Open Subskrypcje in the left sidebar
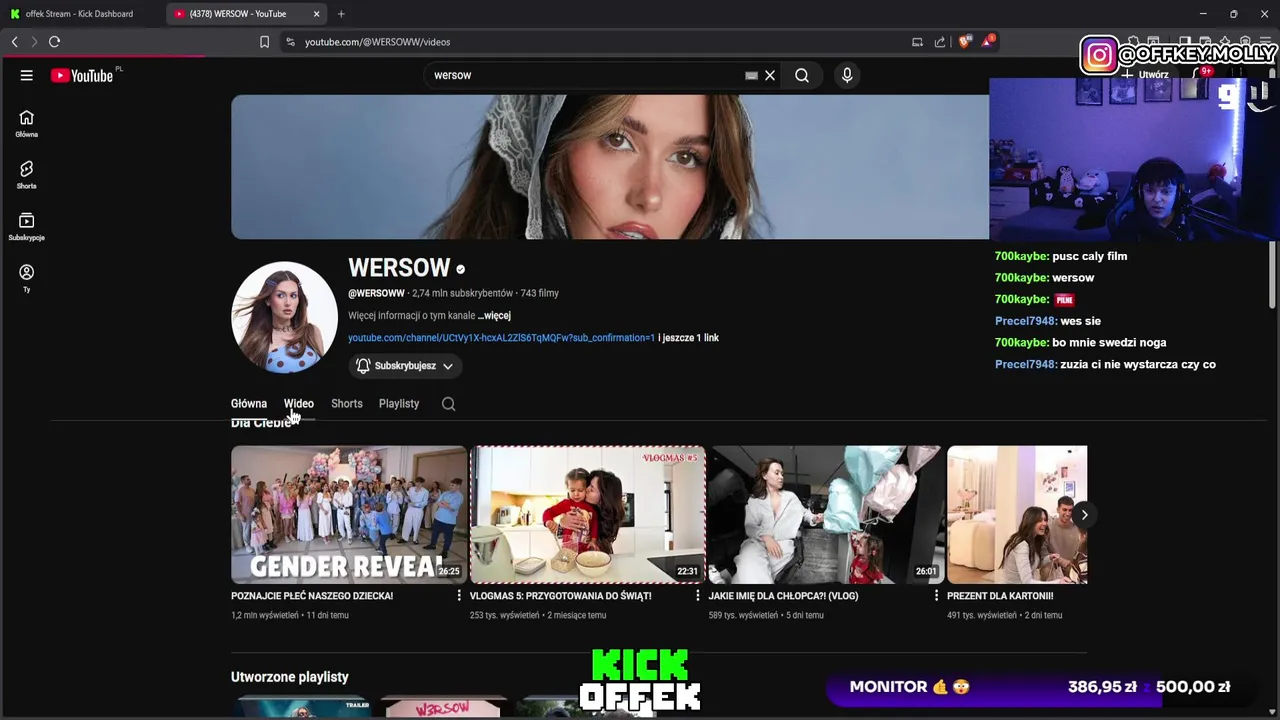This screenshot has height=720, width=1280. click(x=26, y=227)
